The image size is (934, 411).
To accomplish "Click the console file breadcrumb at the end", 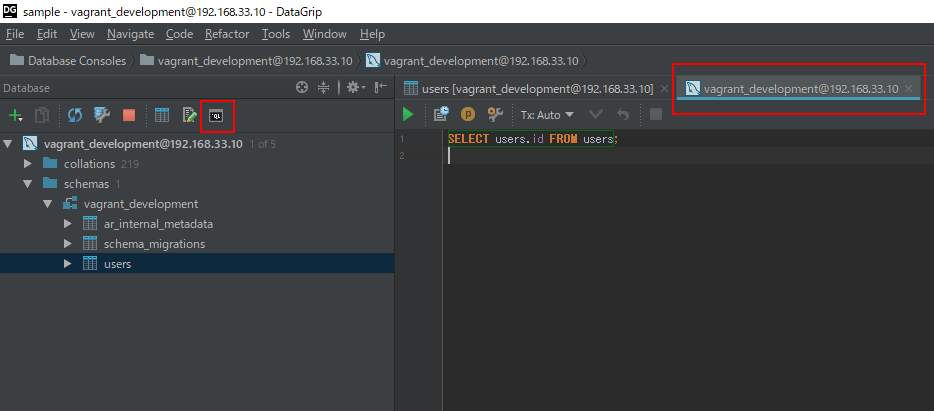I will (x=472, y=61).
